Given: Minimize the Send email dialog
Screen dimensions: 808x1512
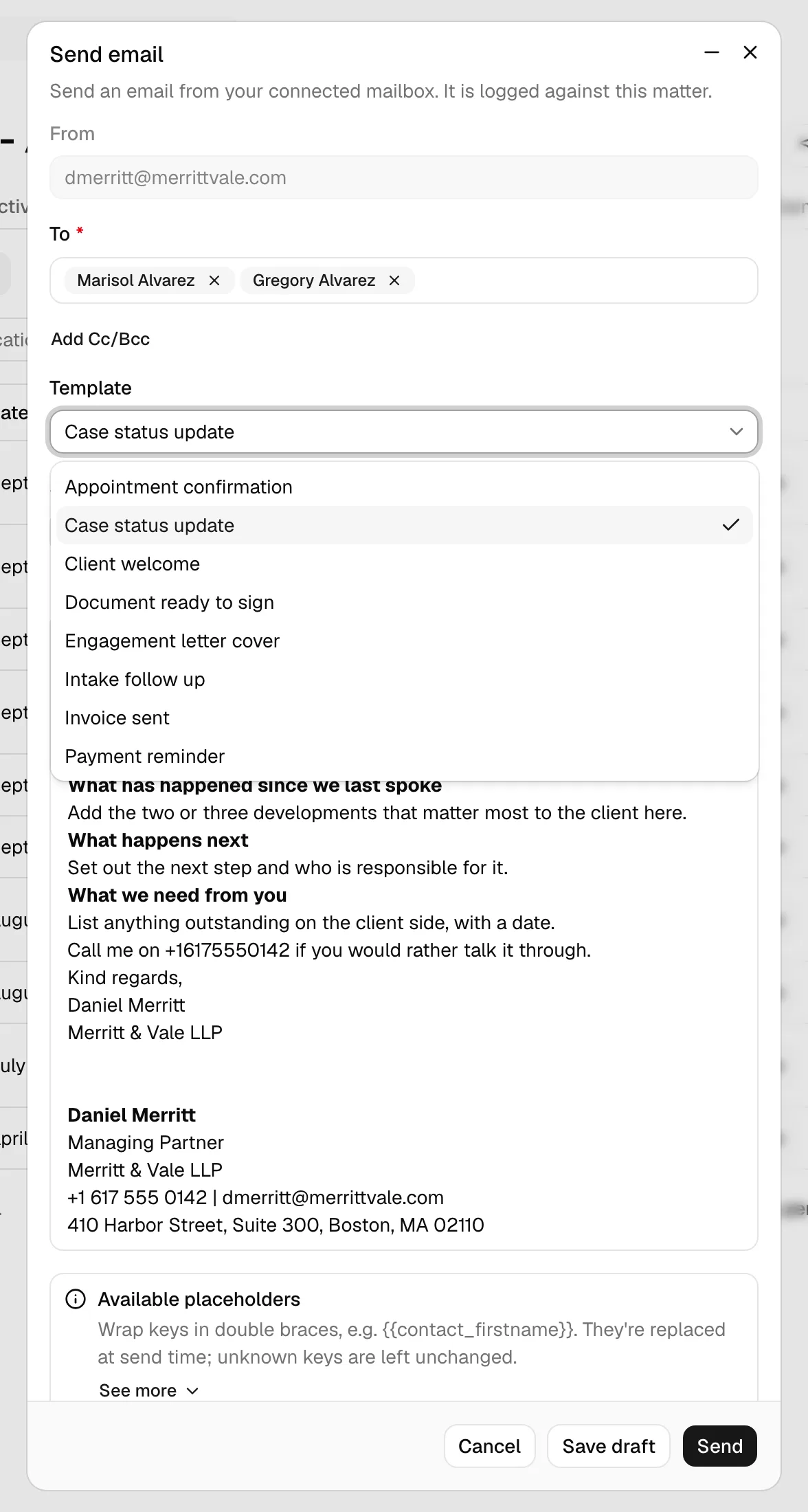Looking at the screenshot, I should 712,52.
